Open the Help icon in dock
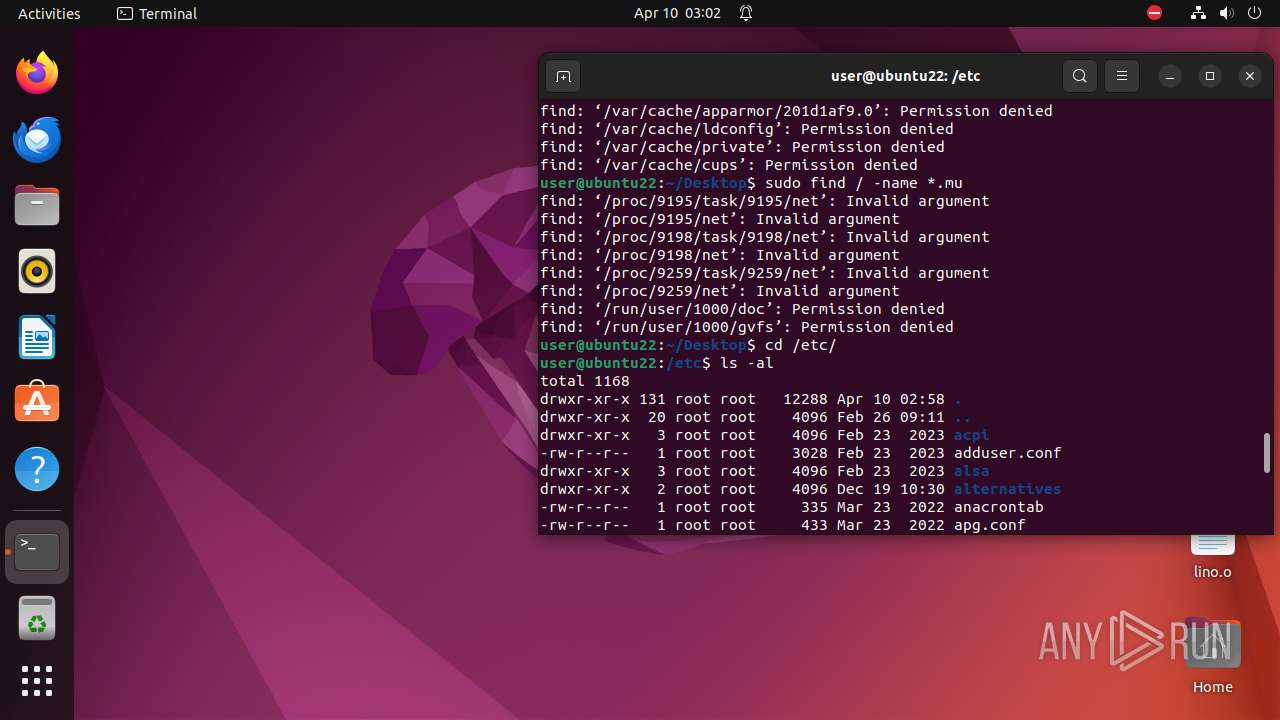 click(x=37, y=469)
